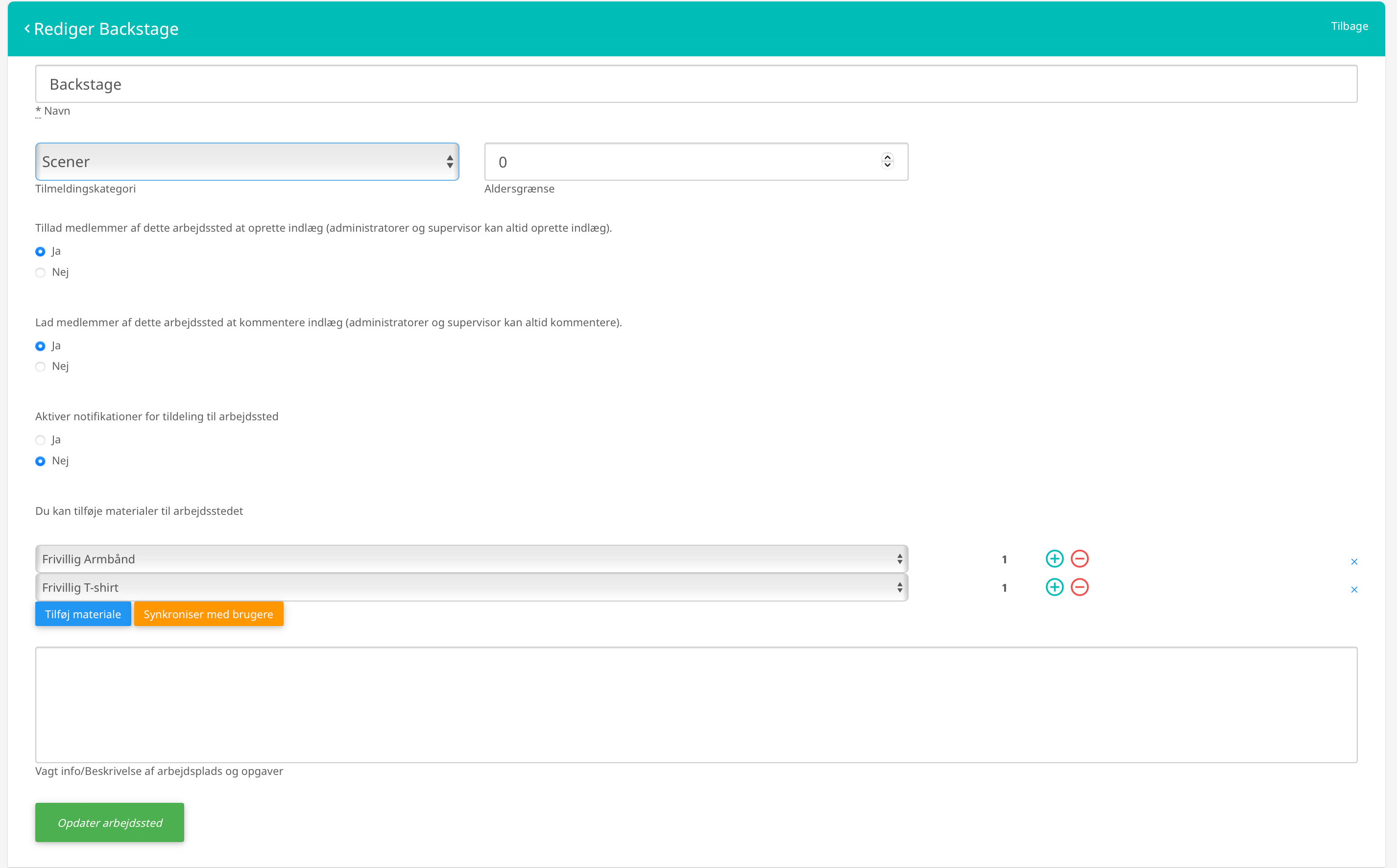Remove the Frivillig T-shirt material row

pyautogui.click(x=1354, y=590)
